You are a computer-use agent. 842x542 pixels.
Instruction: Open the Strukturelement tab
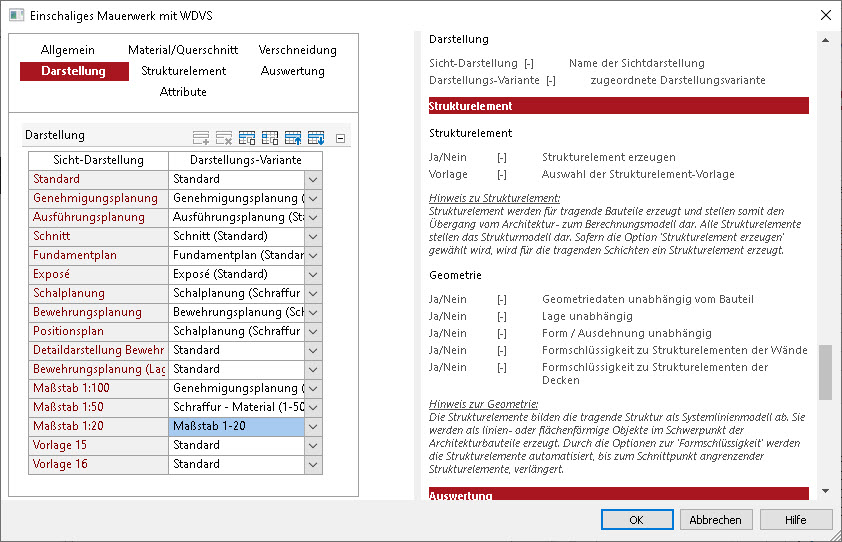[x=184, y=71]
